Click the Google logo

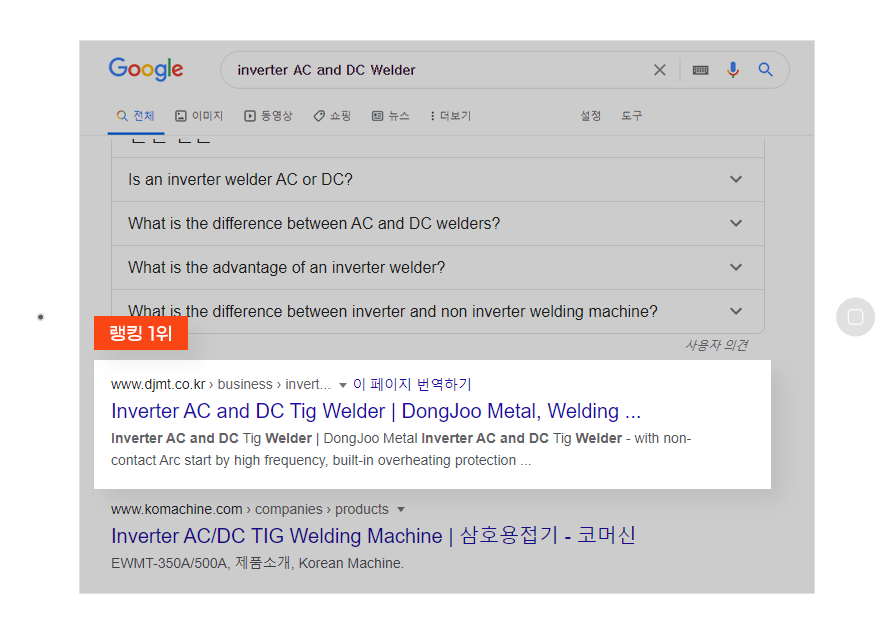(x=146, y=69)
